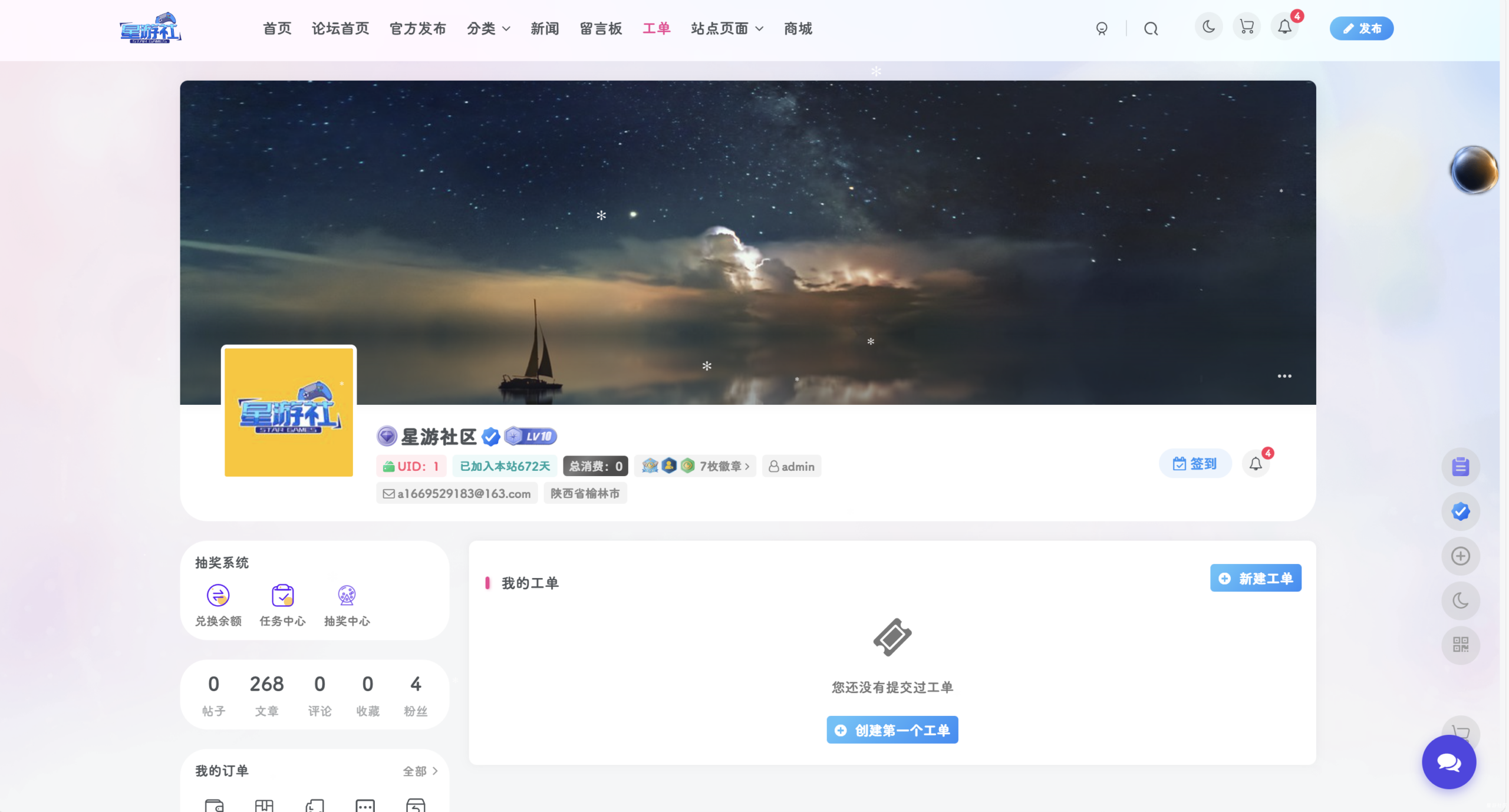Click 创建第一个工单 to create first ticket
The height and width of the screenshot is (812, 1509).
(x=891, y=730)
